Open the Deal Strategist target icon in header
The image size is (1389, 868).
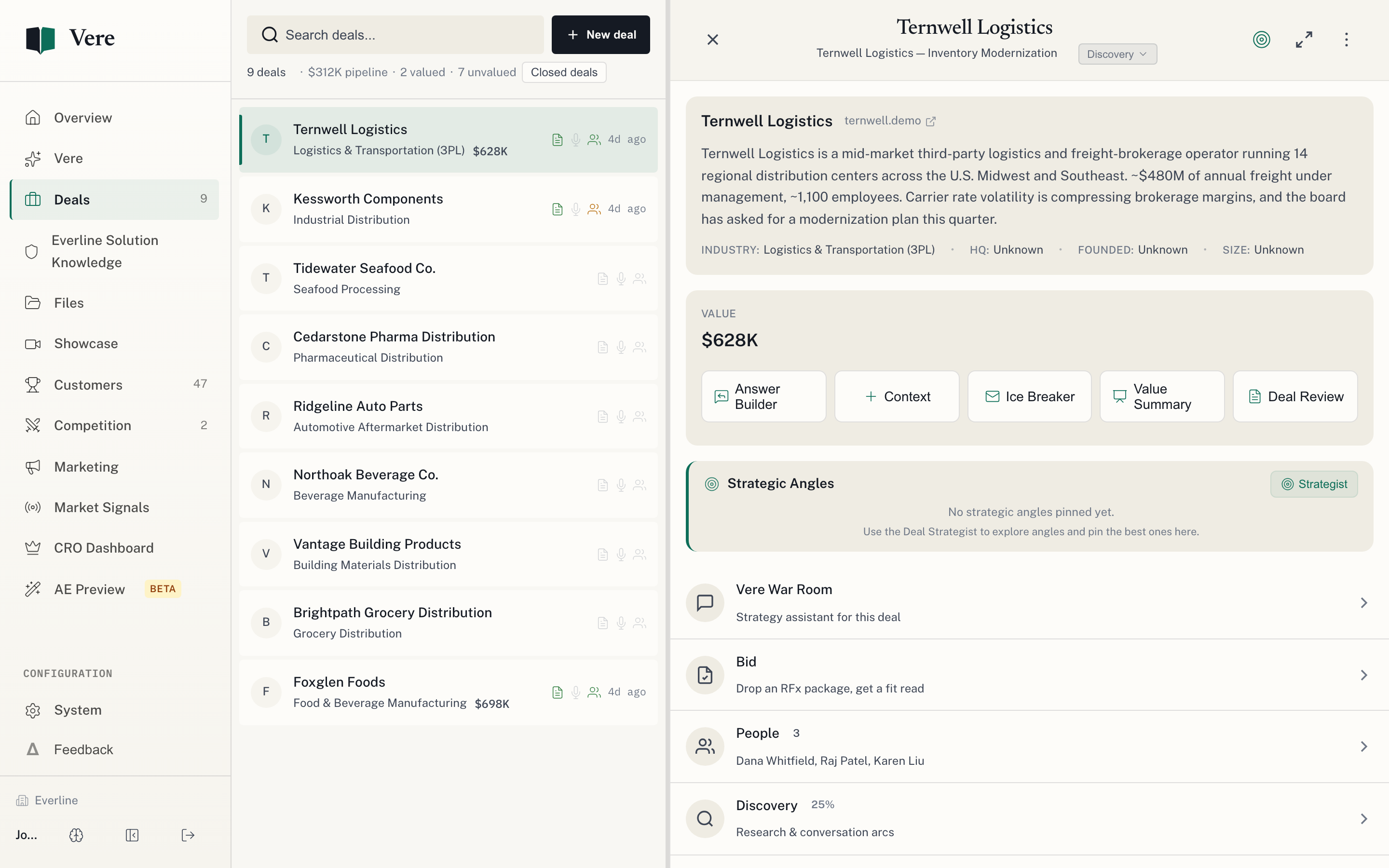(x=1262, y=40)
